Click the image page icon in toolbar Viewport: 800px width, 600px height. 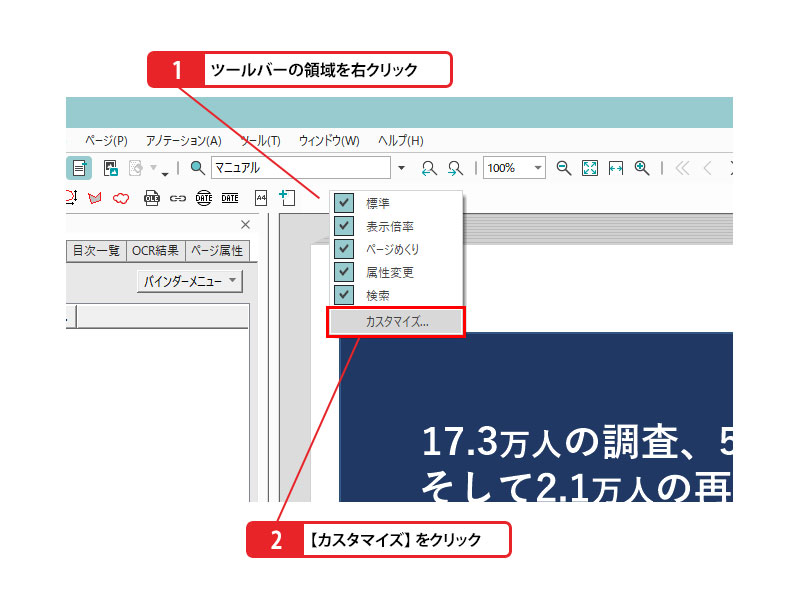111,168
